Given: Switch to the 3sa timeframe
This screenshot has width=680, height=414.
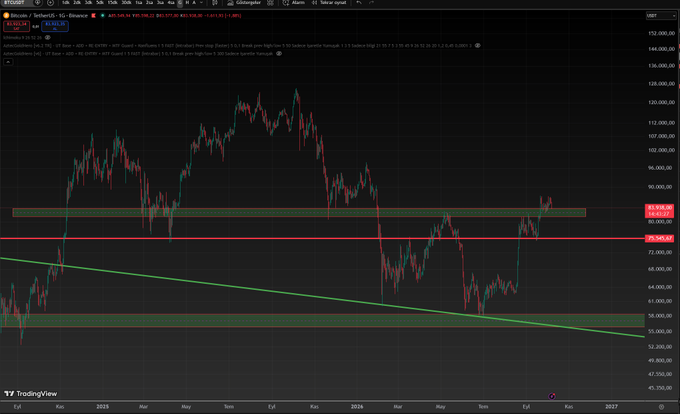Looking at the screenshot, I should pos(160,3).
